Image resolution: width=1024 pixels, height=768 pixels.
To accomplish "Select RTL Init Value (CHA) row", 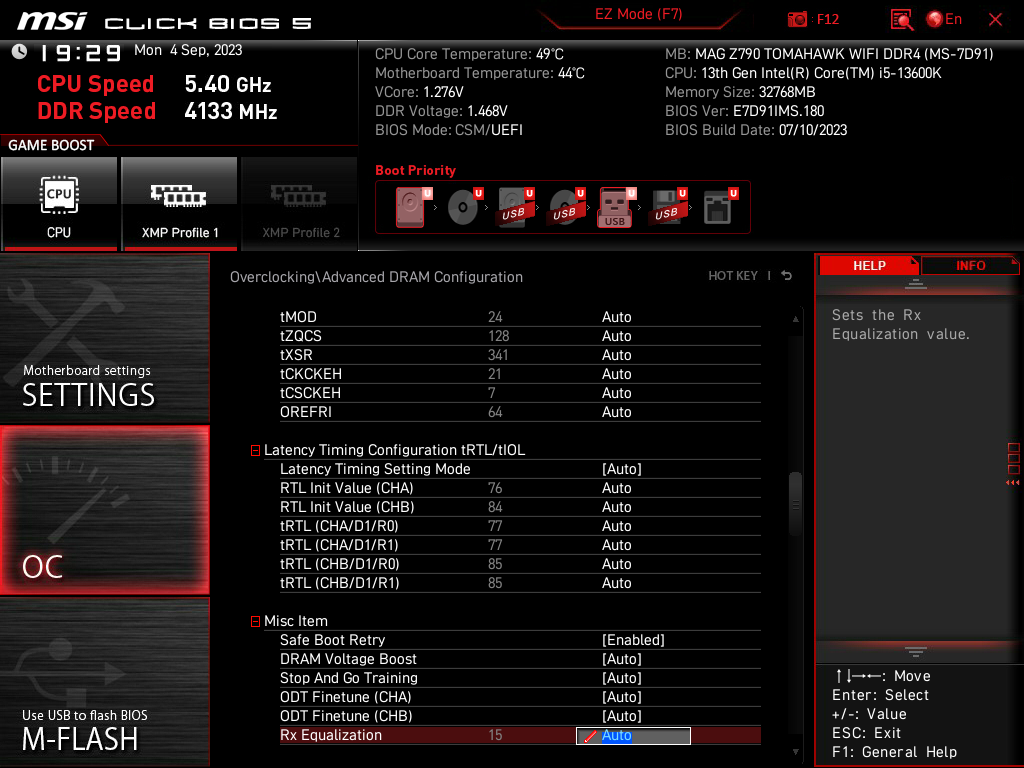I will pyautogui.click(x=520, y=488).
